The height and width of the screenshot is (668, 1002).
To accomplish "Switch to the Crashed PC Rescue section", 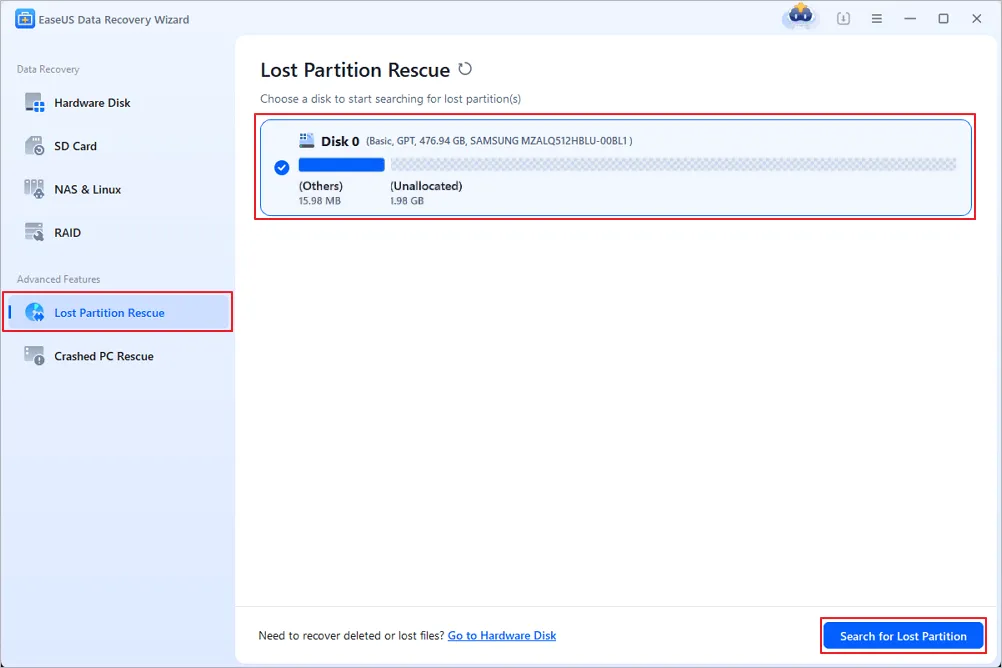I will [103, 356].
